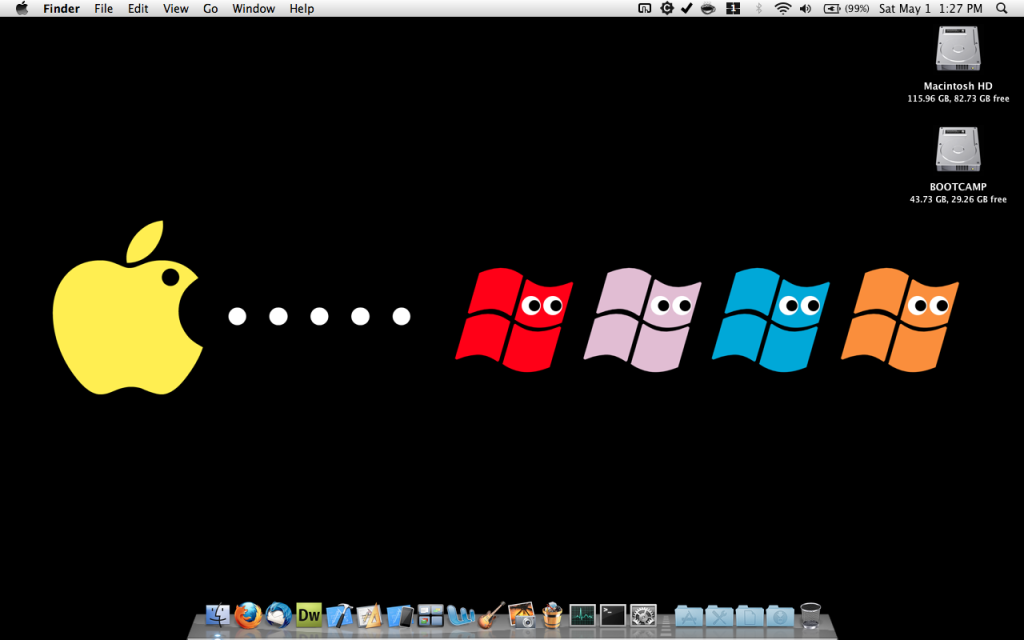This screenshot has width=1024, height=640.
Task: Open the Apple menu
Action: 22,8
